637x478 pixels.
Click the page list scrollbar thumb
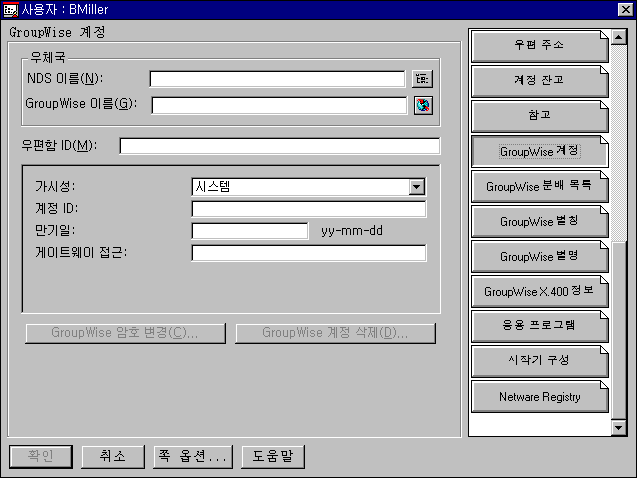[x=619, y=330]
